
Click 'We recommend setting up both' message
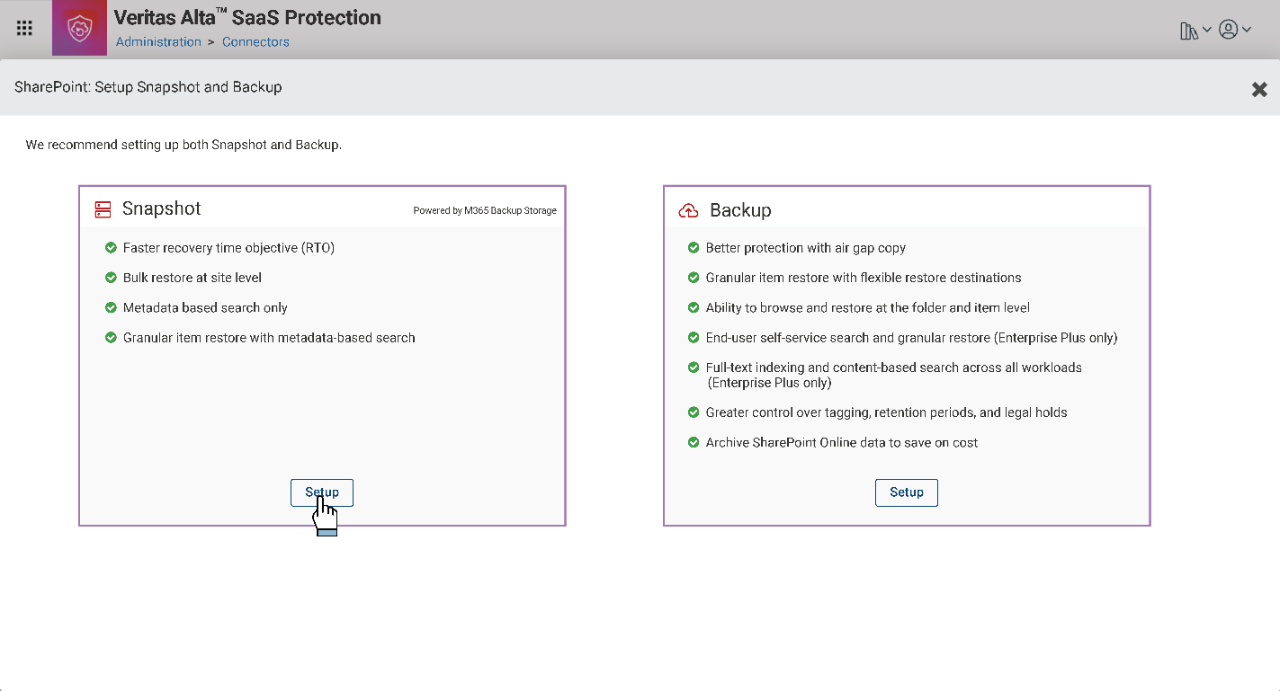coord(184,145)
